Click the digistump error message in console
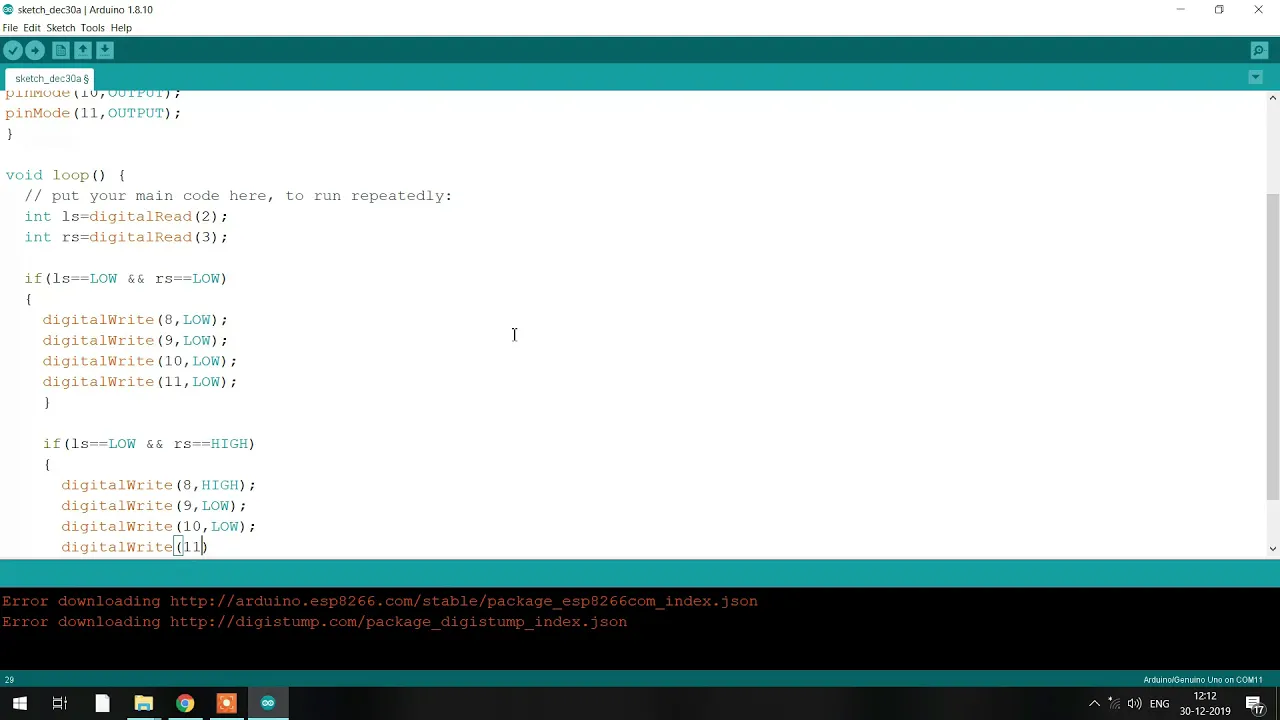 coord(315,622)
